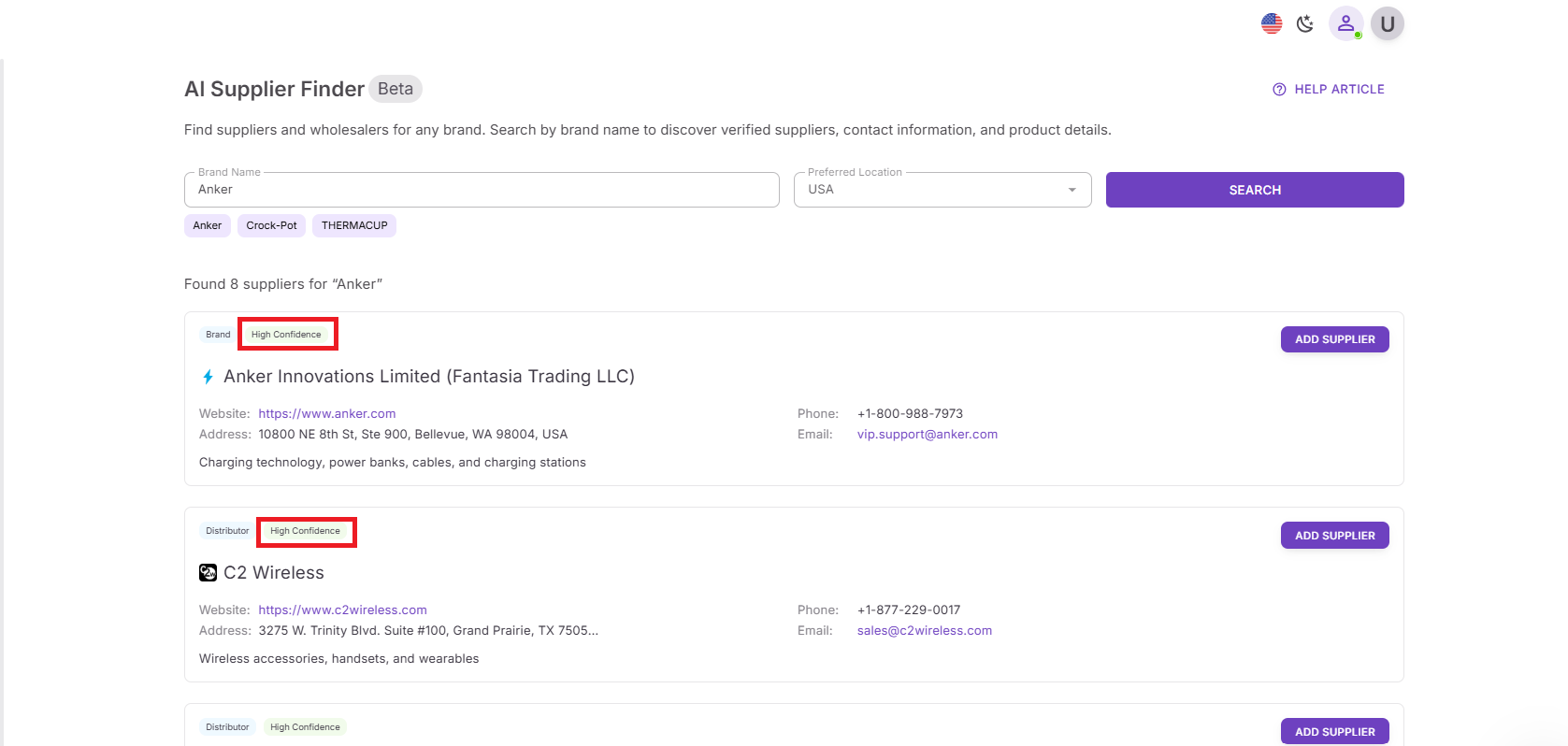Open the https://www.anker.com website link
Viewport: 1568px width, 746px height.
pos(327,413)
